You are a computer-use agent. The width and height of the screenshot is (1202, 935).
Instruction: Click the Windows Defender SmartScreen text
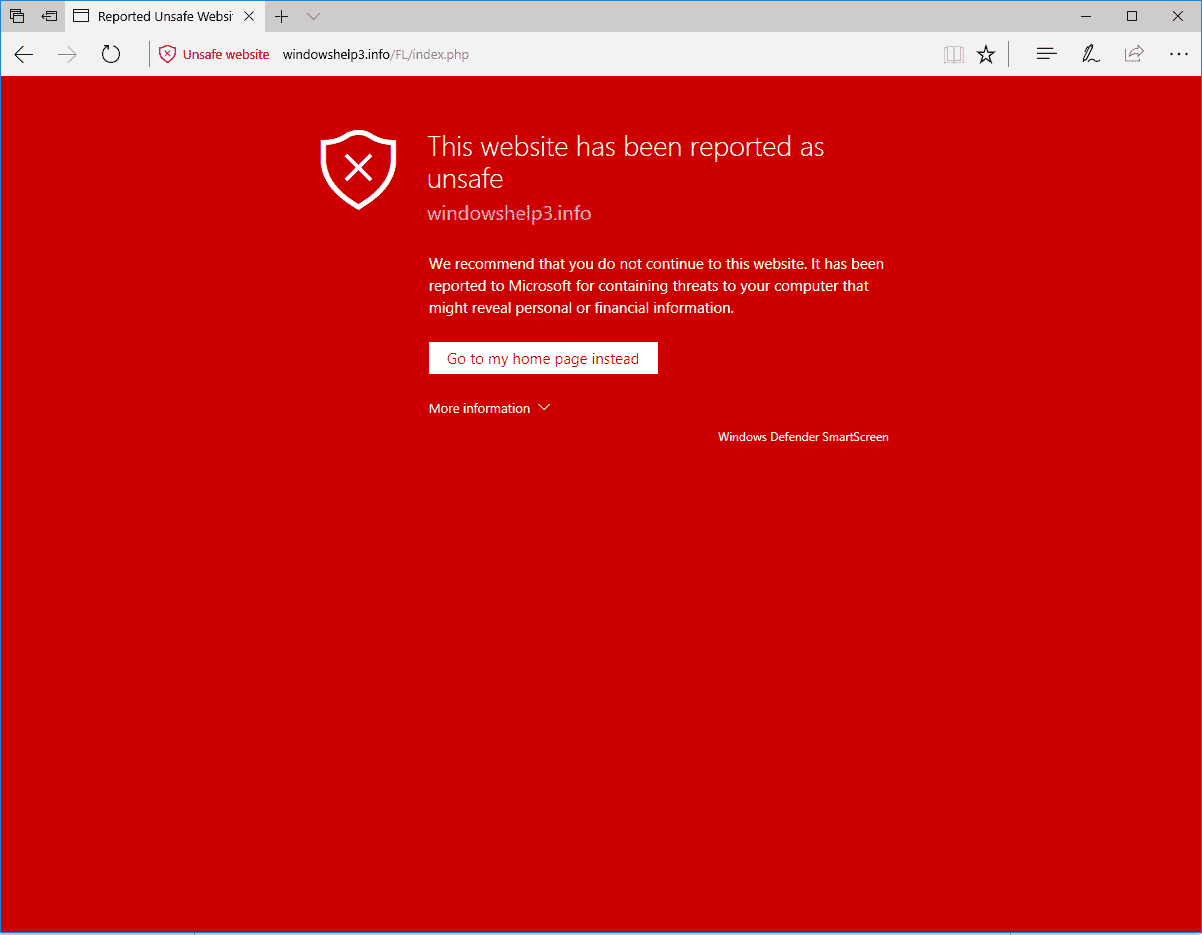click(x=803, y=437)
